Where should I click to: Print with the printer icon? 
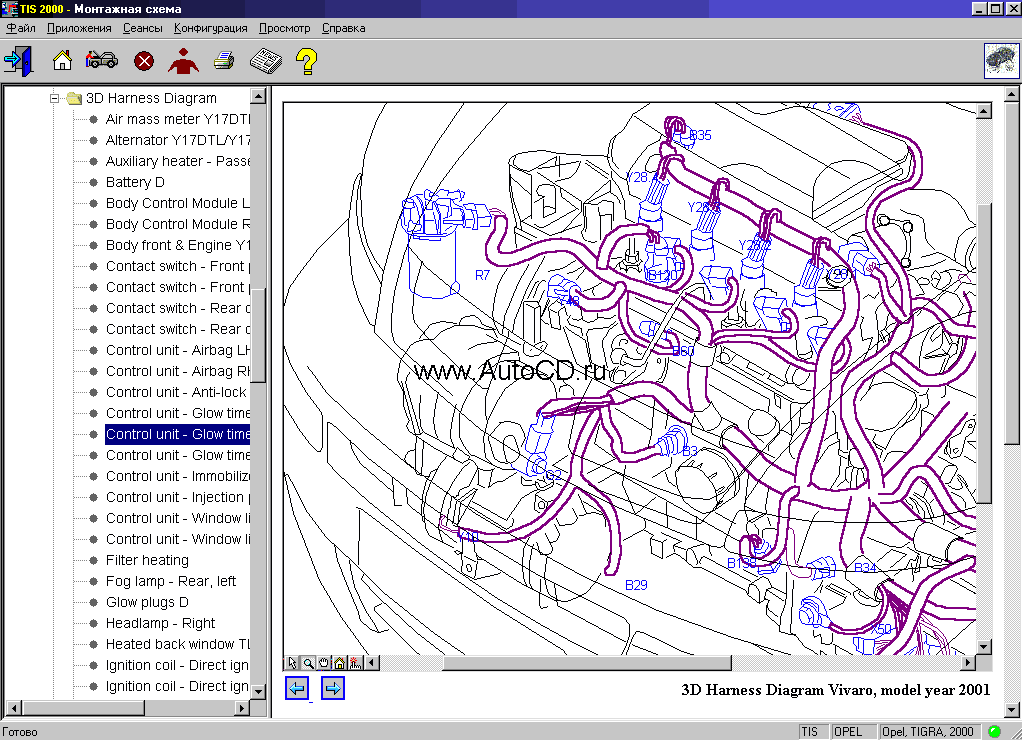[224, 61]
